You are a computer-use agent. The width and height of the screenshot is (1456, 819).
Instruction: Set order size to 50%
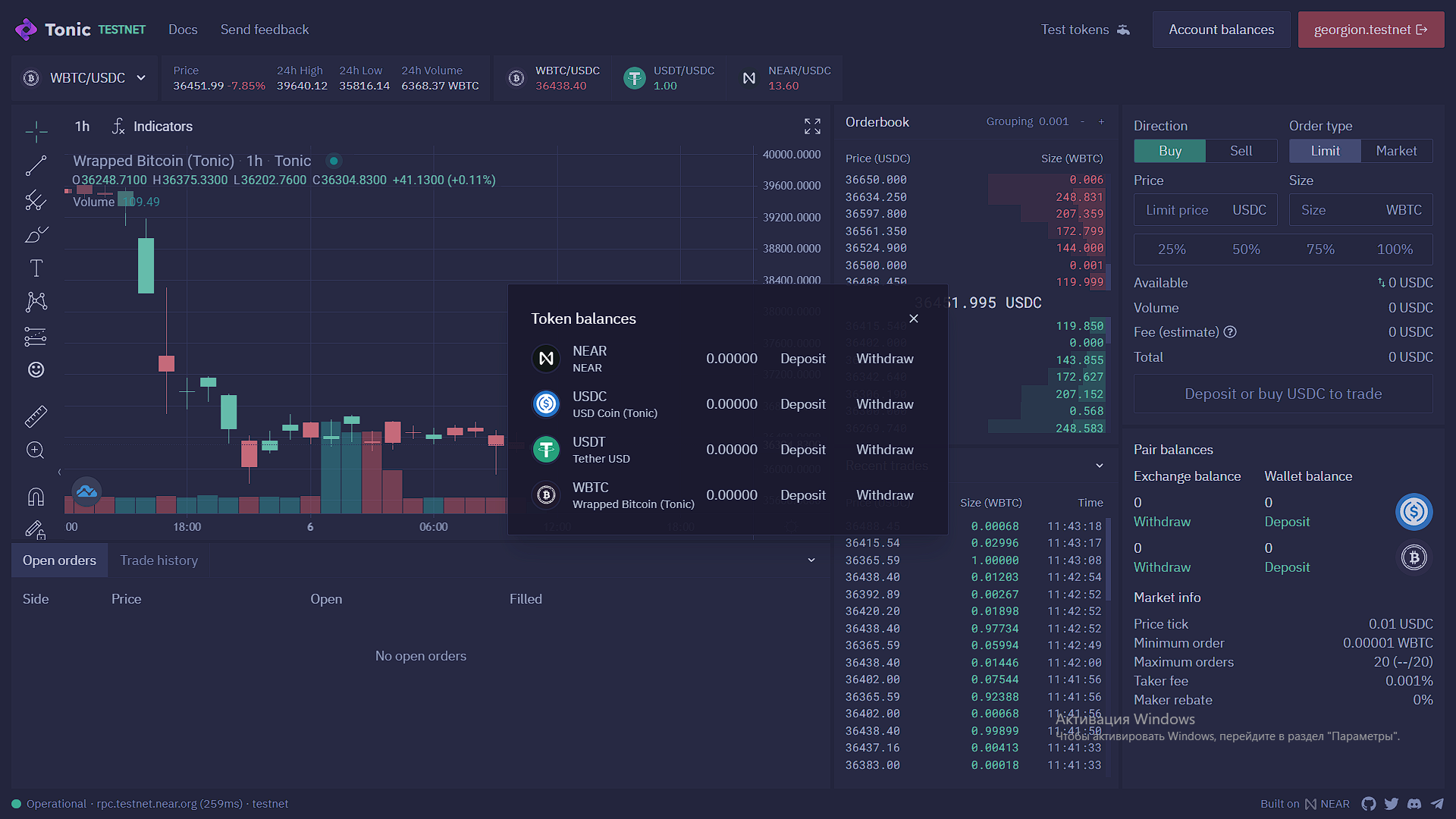coord(1246,249)
